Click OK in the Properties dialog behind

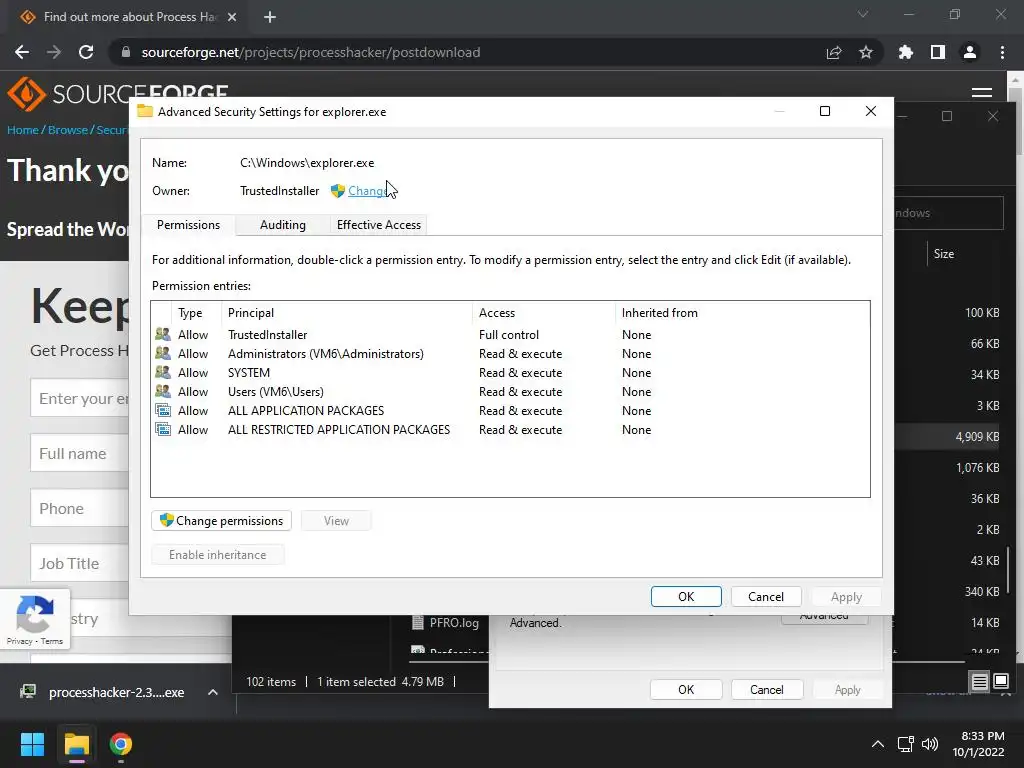point(686,690)
